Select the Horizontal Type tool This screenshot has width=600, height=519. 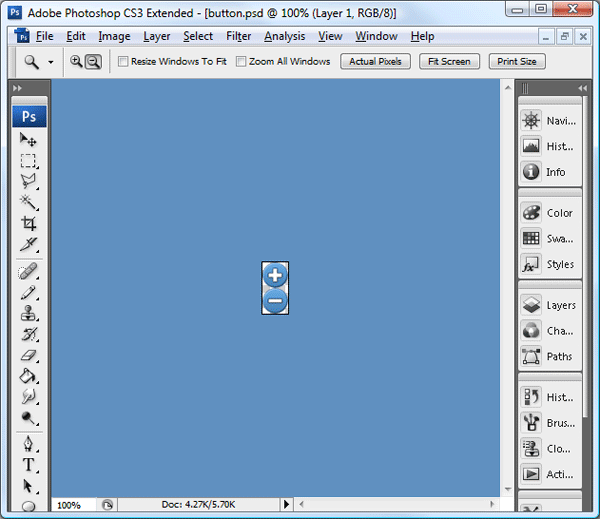click(29, 465)
